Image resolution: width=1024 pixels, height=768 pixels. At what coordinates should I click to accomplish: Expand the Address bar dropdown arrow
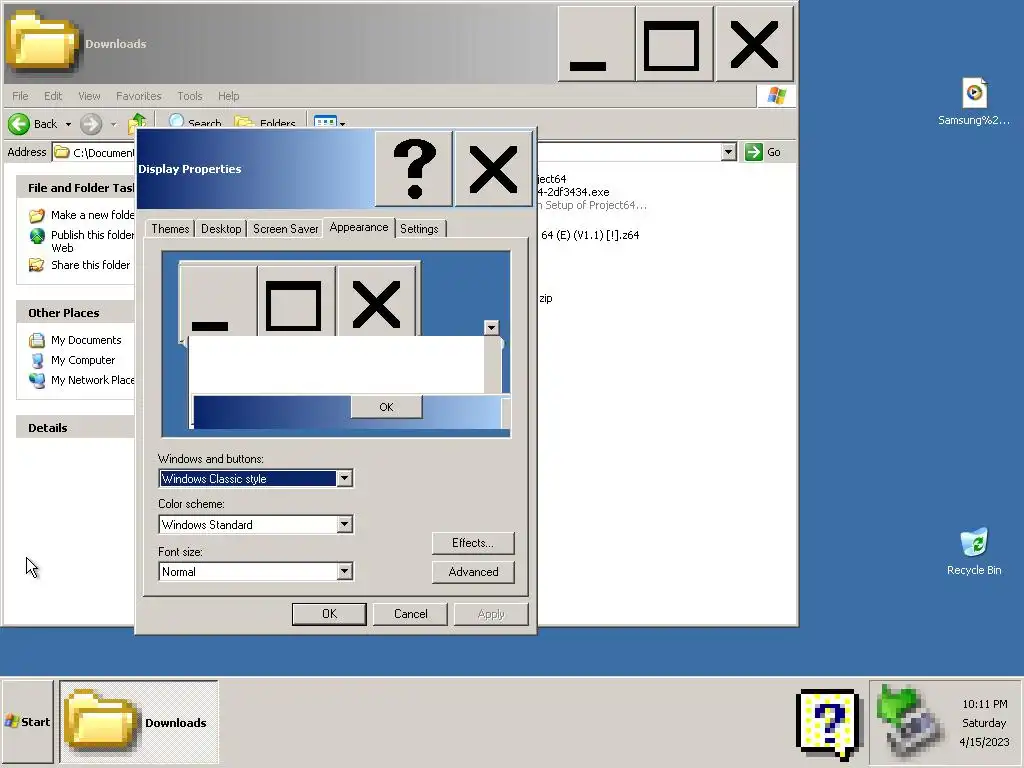click(x=728, y=152)
